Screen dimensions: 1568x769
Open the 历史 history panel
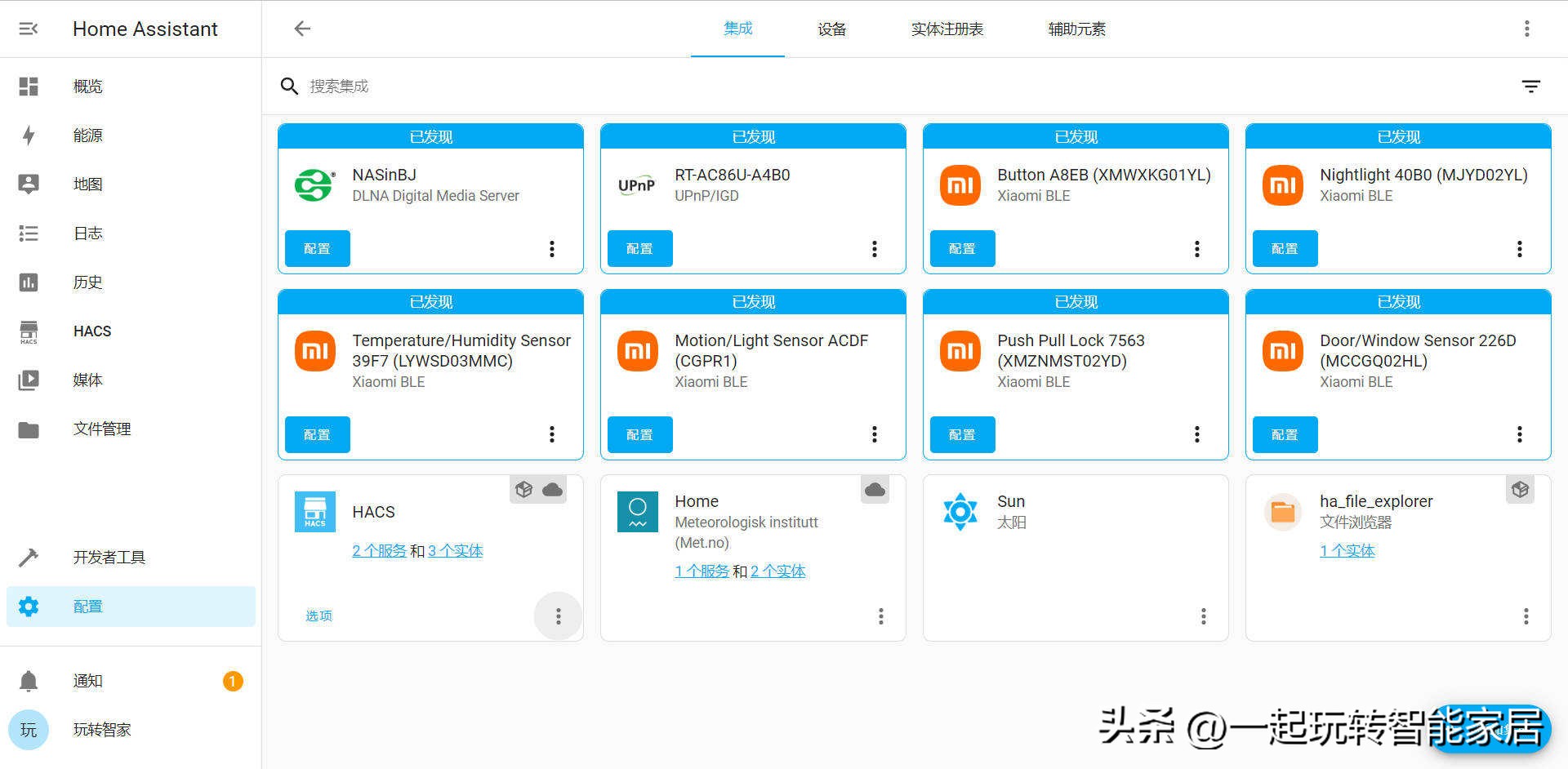(x=87, y=282)
